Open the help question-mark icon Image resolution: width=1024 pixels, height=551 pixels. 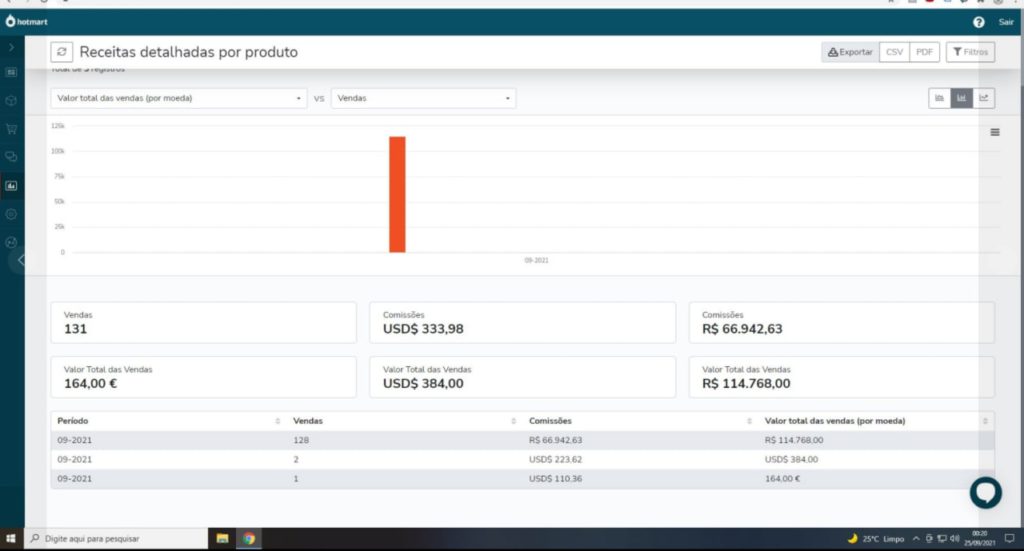point(978,22)
